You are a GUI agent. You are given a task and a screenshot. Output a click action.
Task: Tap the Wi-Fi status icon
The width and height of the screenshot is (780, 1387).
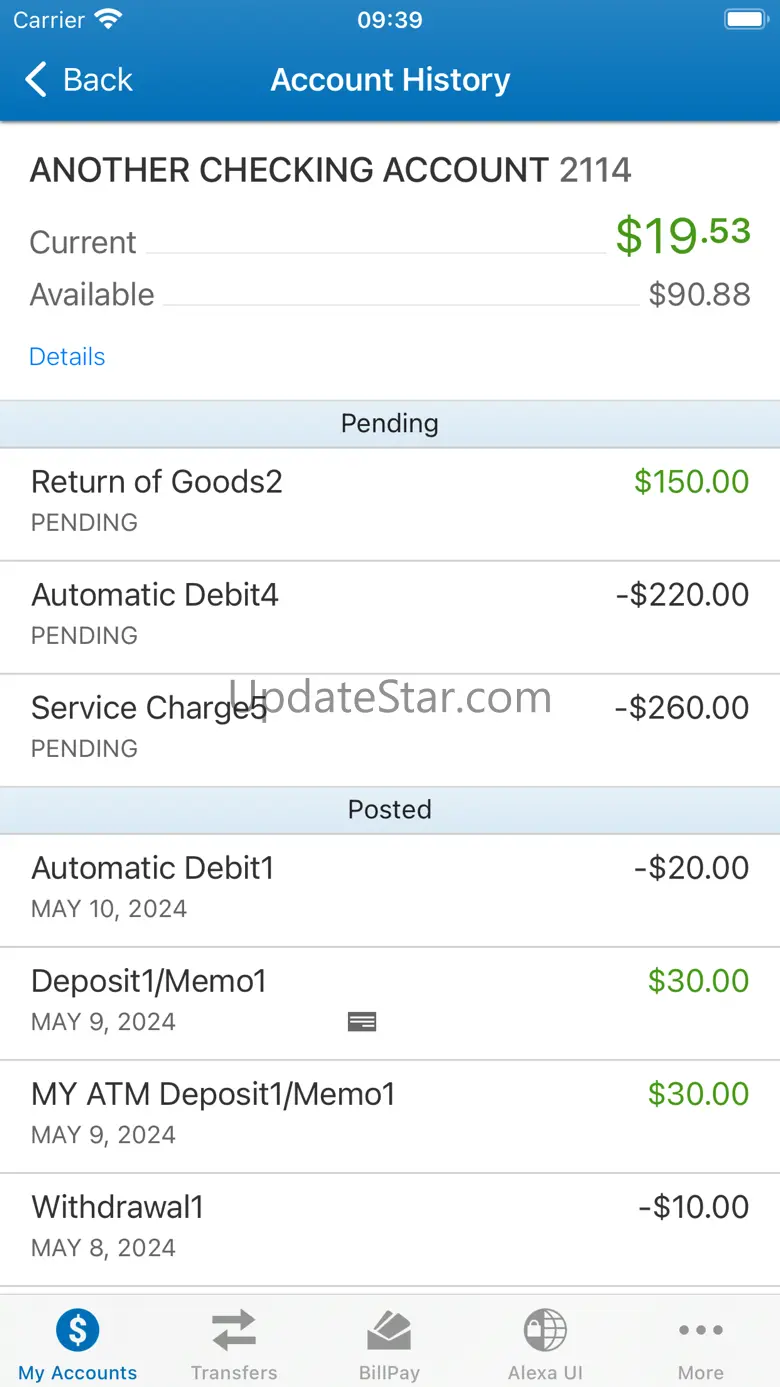pos(107,20)
